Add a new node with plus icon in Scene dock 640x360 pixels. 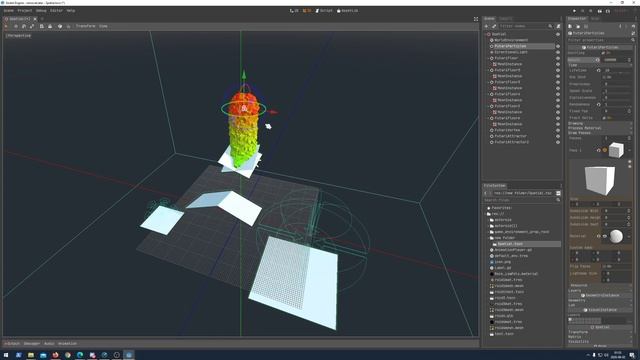(487, 26)
